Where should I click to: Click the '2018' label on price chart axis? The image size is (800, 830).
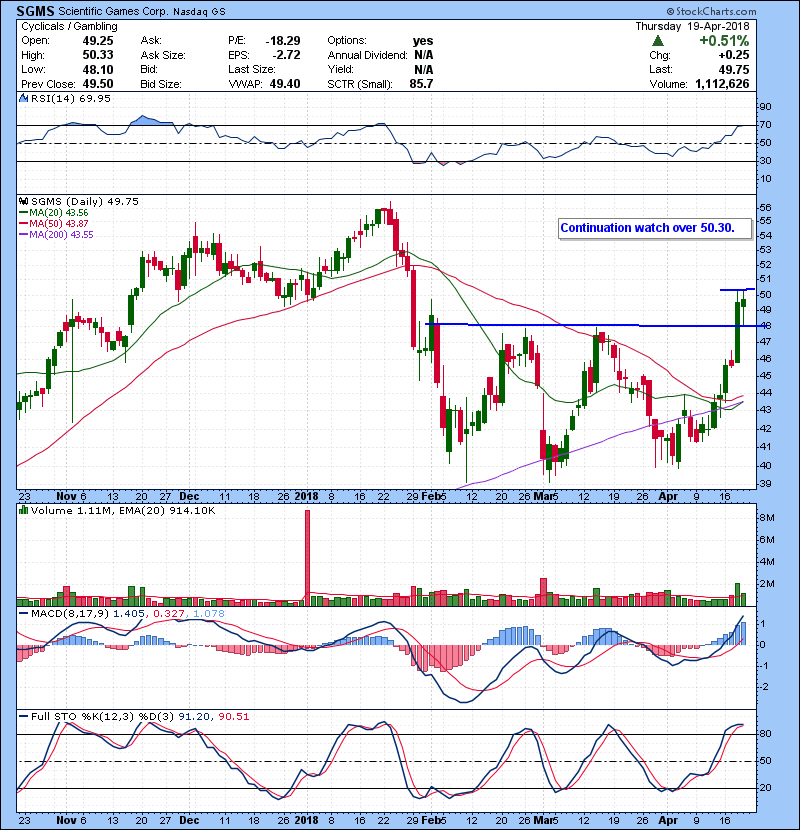(307, 497)
